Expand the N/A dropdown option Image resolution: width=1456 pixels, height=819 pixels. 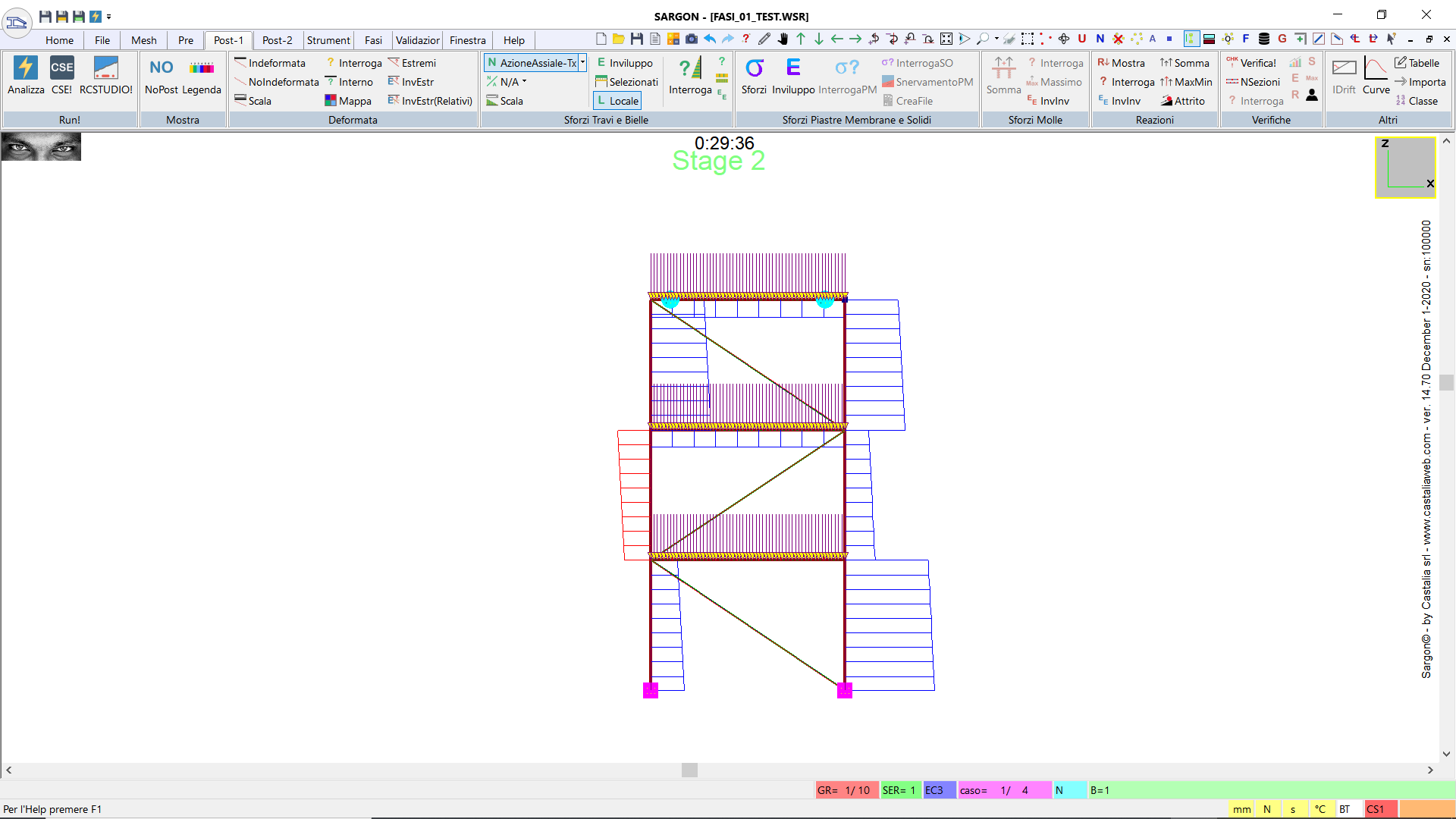coord(523,81)
